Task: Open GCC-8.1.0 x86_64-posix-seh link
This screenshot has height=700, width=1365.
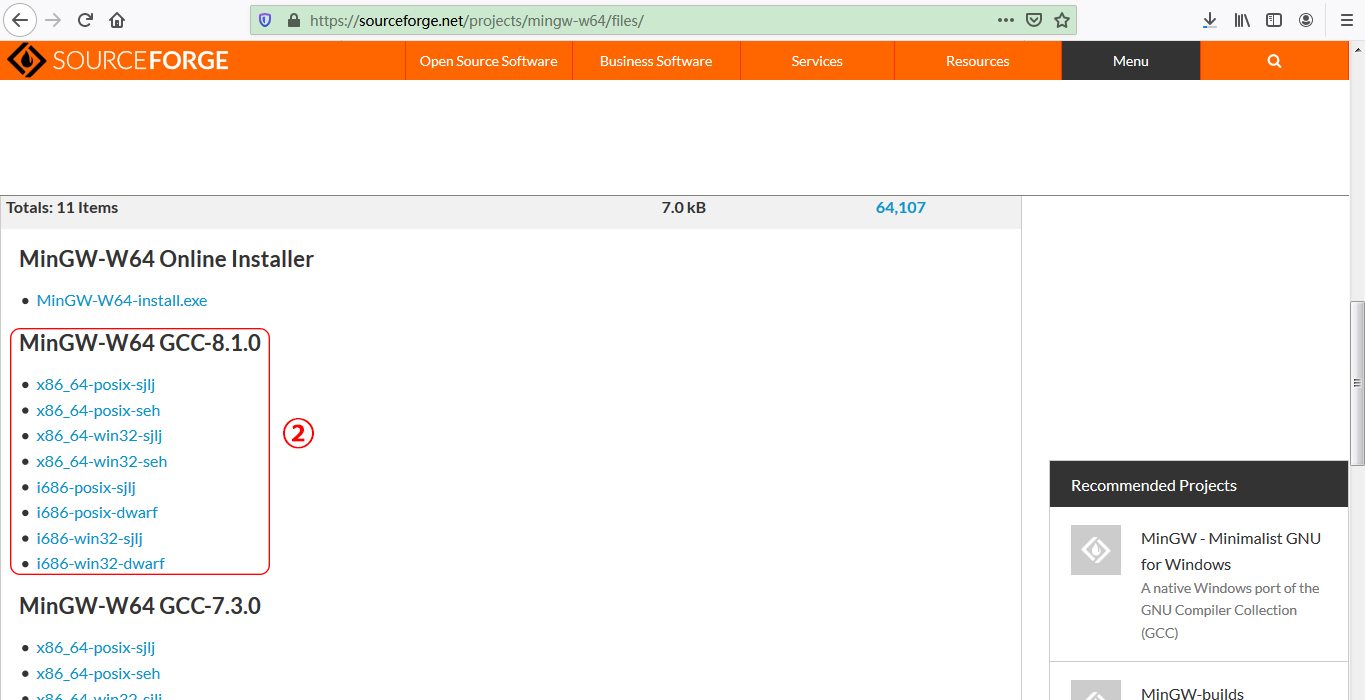Action: point(98,410)
